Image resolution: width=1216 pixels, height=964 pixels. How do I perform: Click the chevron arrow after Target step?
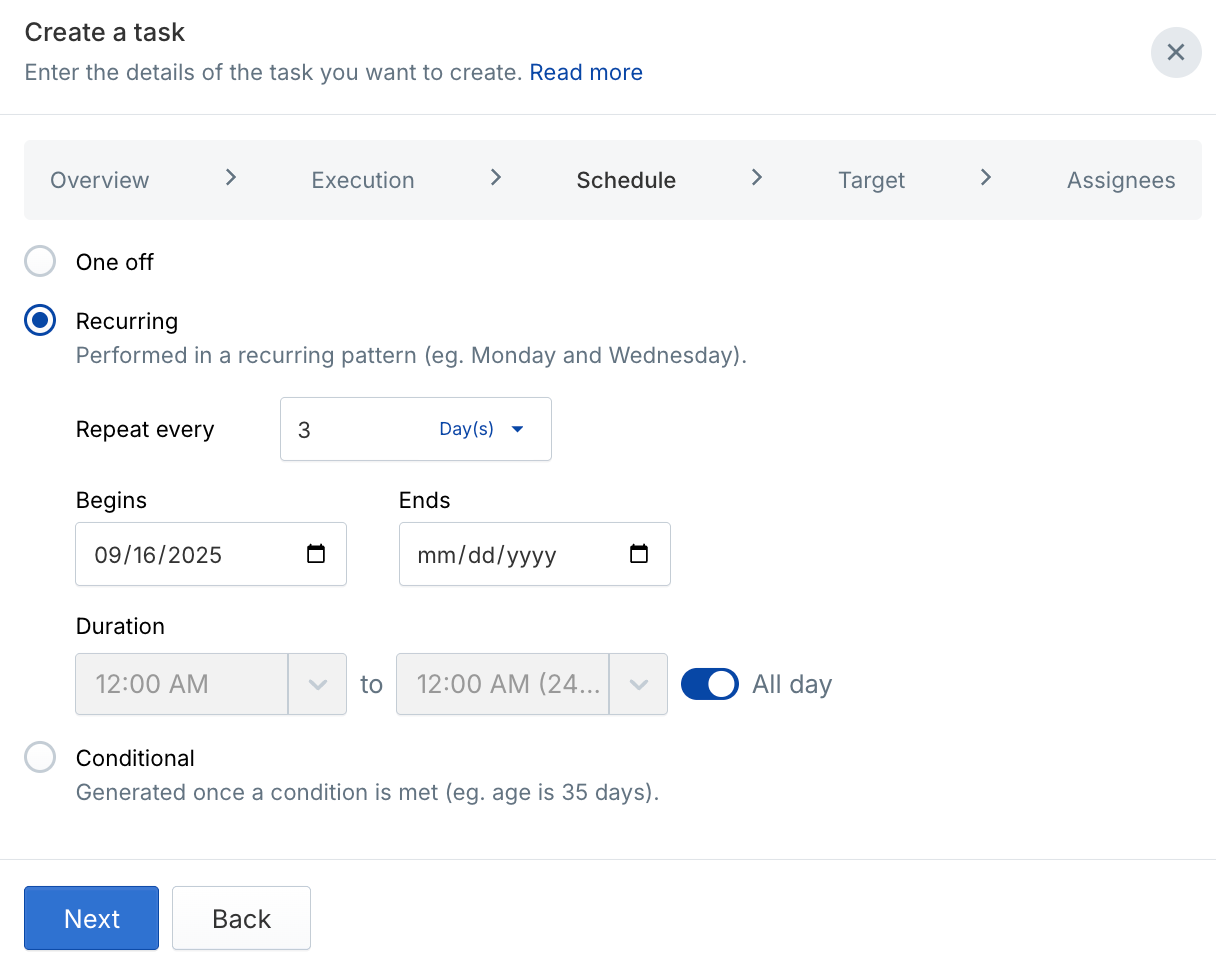[x=986, y=178]
